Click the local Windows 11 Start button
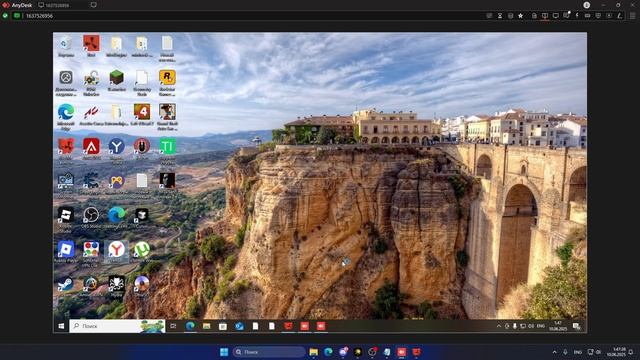The image size is (640, 360). pos(224,352)
